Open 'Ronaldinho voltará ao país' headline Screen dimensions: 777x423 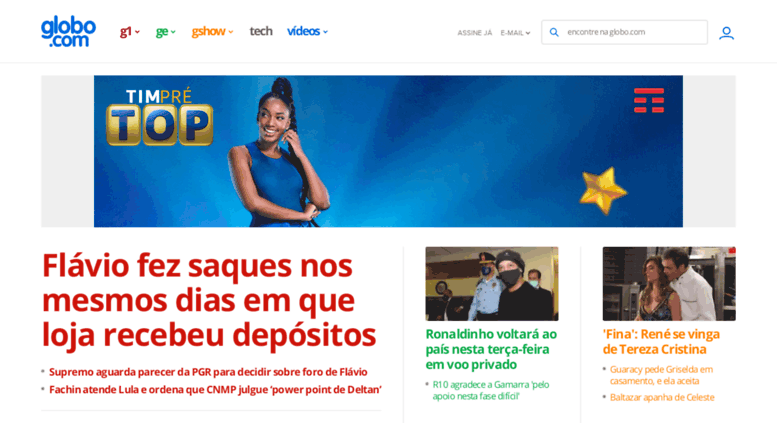click(491, 349)
